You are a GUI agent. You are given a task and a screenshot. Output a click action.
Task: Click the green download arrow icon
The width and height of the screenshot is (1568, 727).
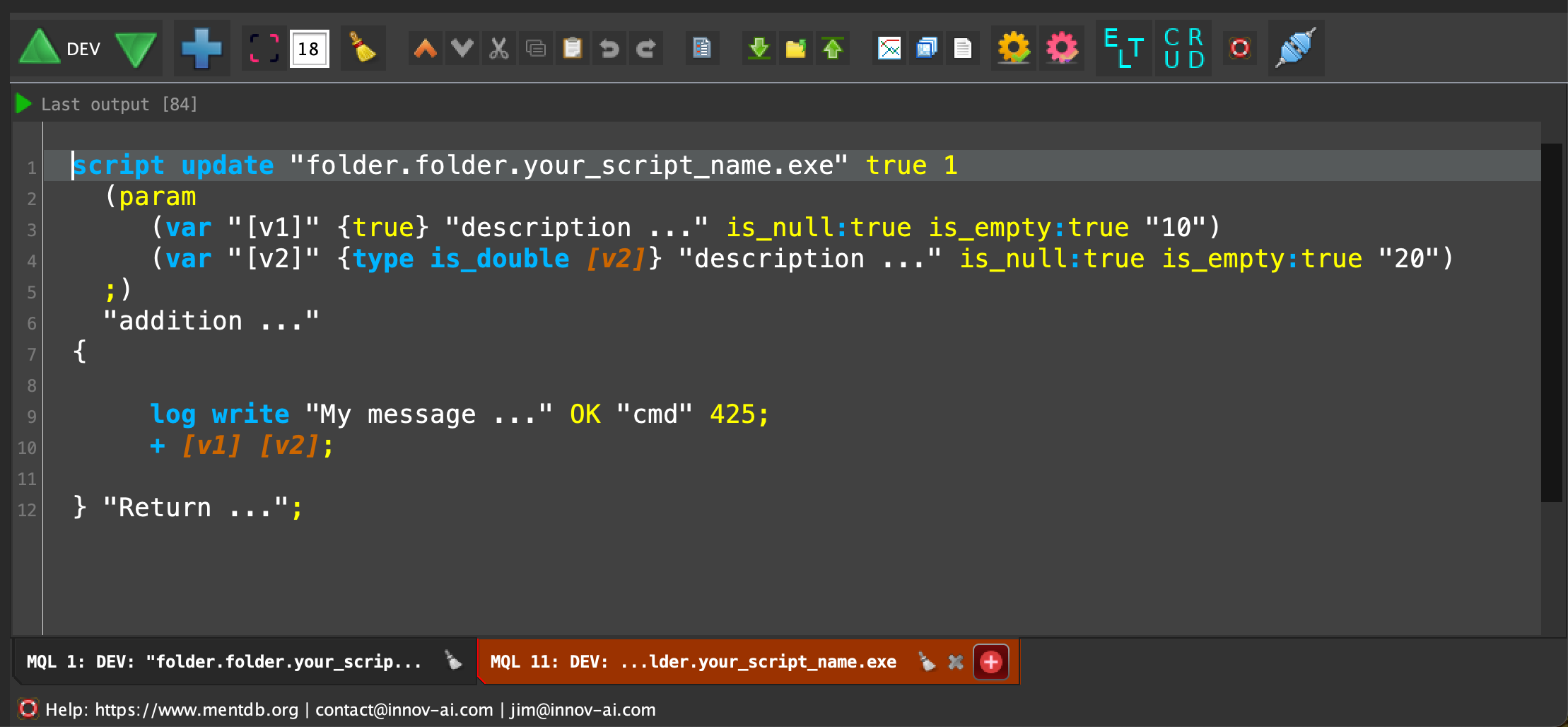pyautogui.click(x=759, y=49)
